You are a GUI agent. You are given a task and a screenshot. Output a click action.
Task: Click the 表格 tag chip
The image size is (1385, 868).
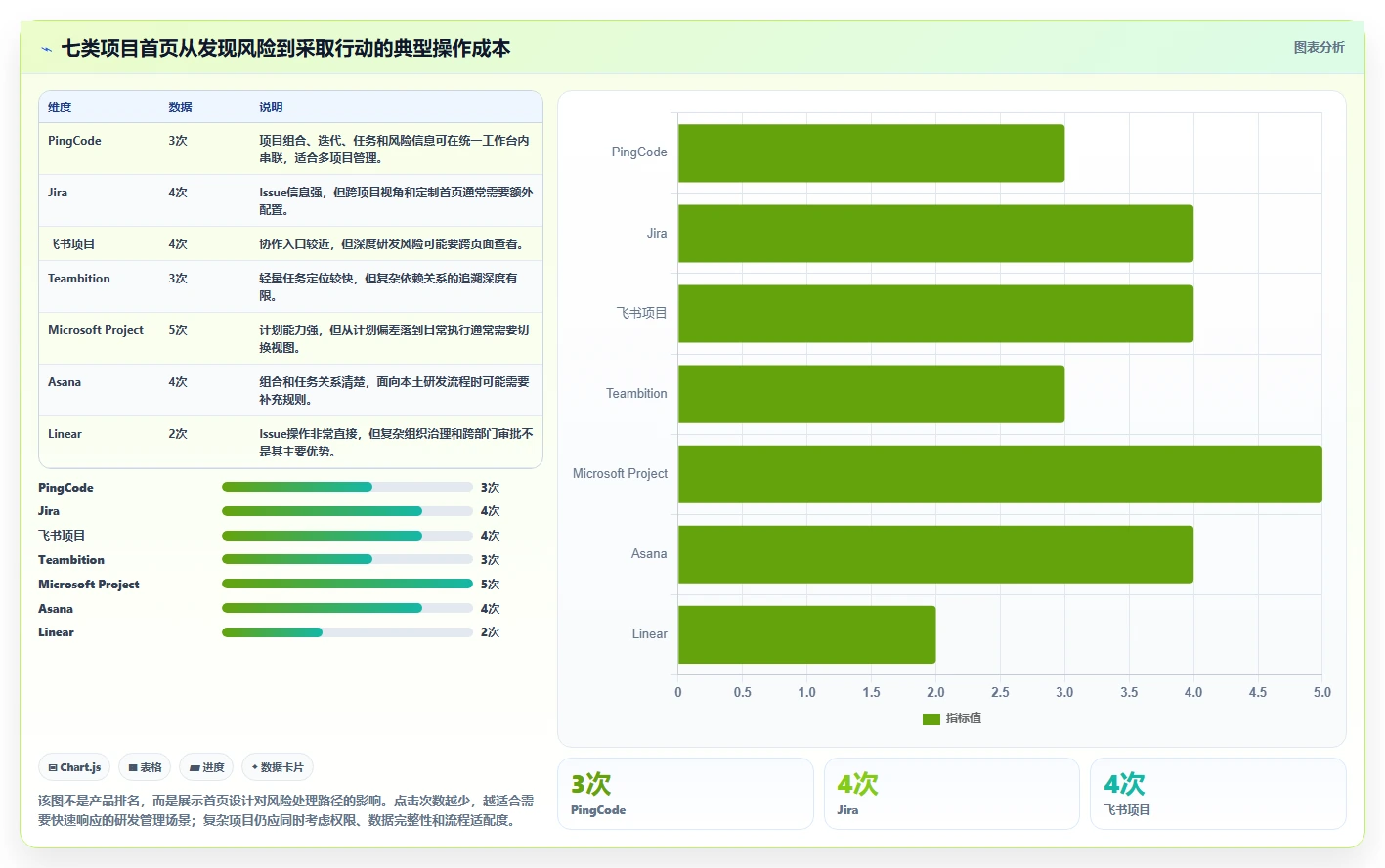(145, 767)
